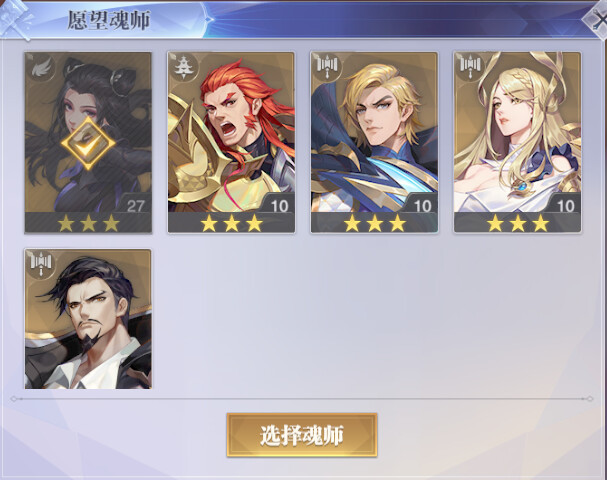Viewport: 607px width, 480px height.
Task: Click the 选择魂师 confirm button
Action: point(302,435)
